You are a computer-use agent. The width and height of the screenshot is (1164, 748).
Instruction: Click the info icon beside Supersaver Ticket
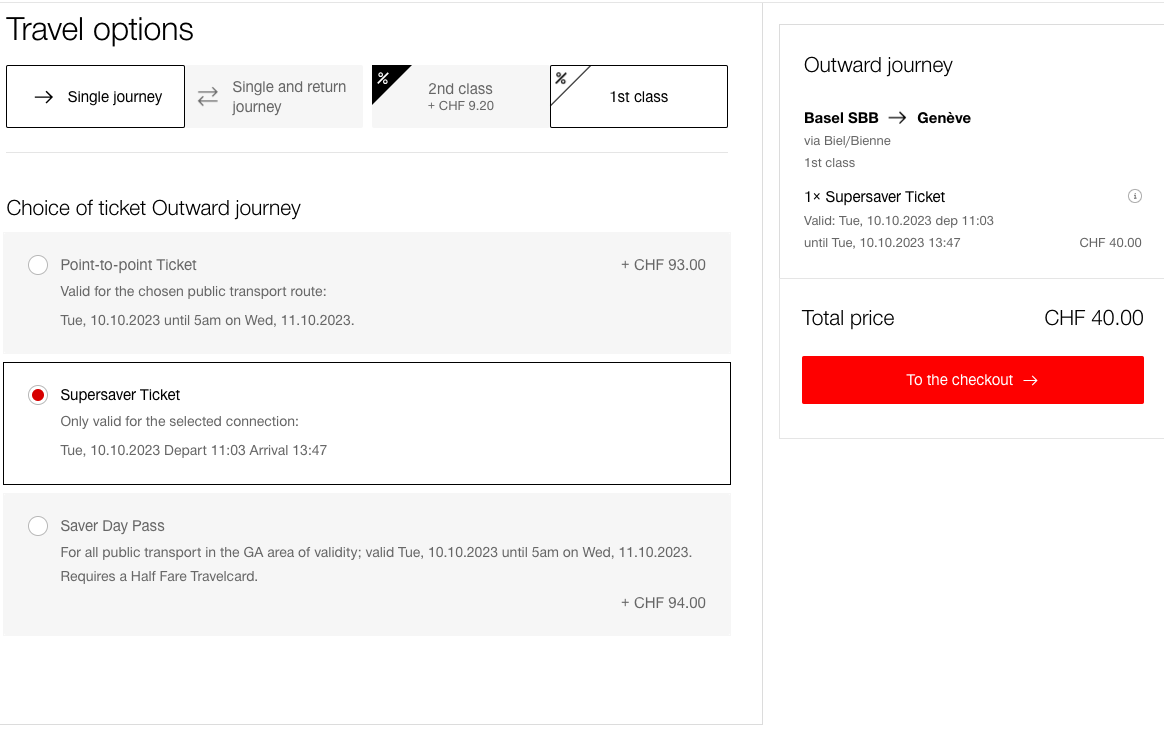(1134, 197)
